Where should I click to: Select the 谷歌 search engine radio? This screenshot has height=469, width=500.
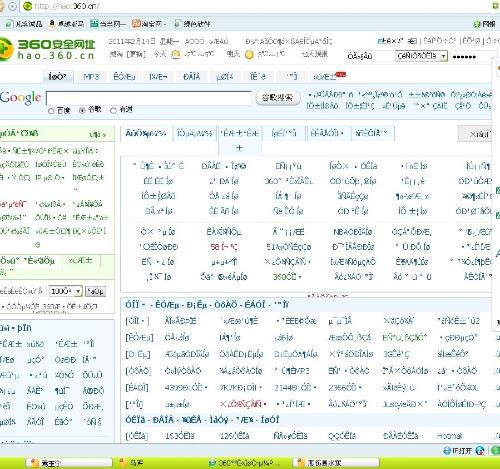pos(82,110)
